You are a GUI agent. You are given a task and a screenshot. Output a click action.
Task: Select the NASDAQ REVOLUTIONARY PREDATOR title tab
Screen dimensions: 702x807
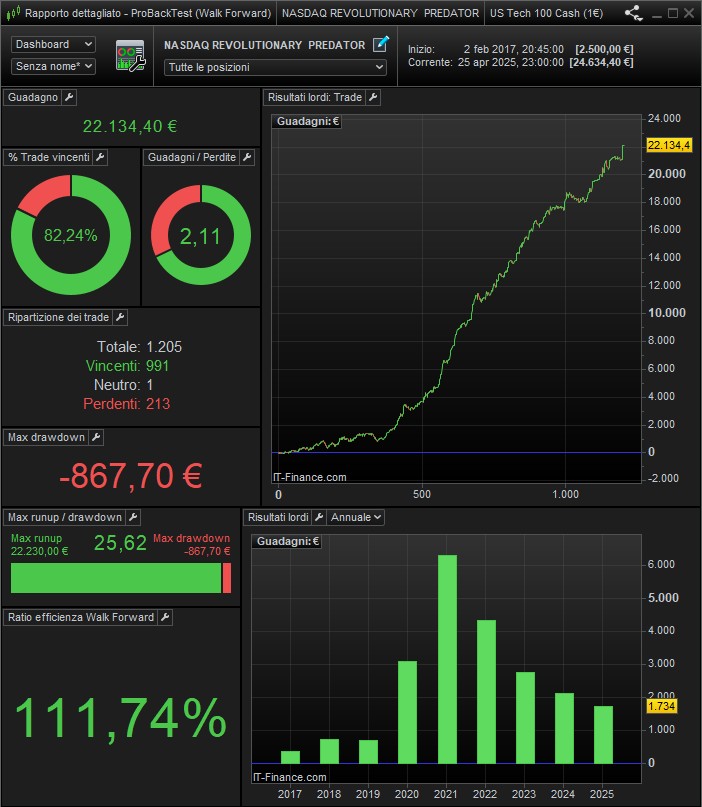(x=380, y=13)
